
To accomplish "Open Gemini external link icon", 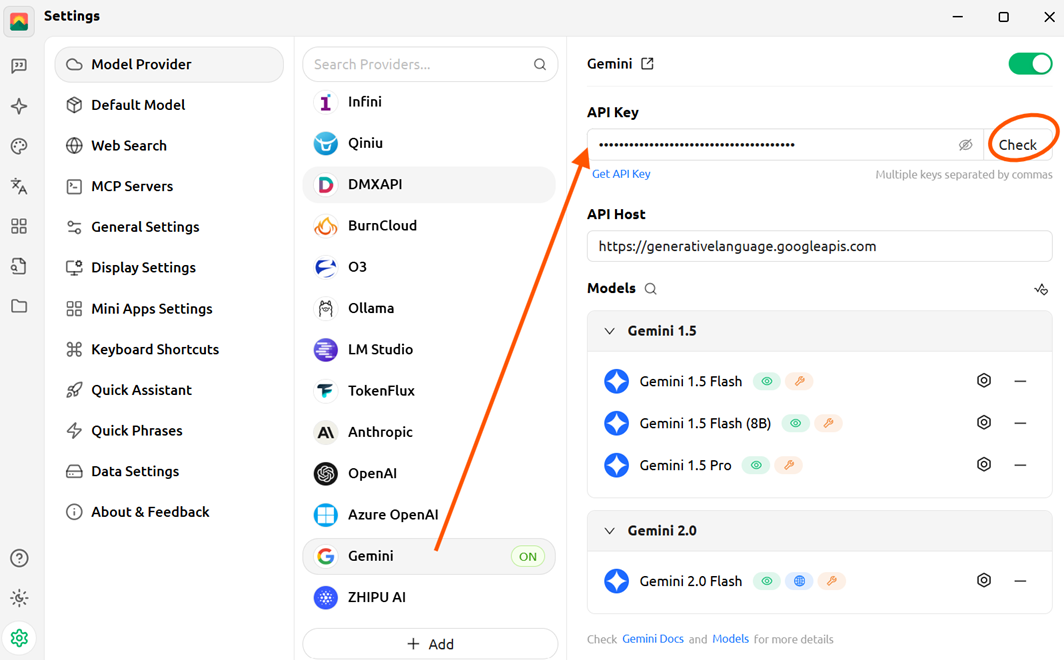I will click(647, 64).
